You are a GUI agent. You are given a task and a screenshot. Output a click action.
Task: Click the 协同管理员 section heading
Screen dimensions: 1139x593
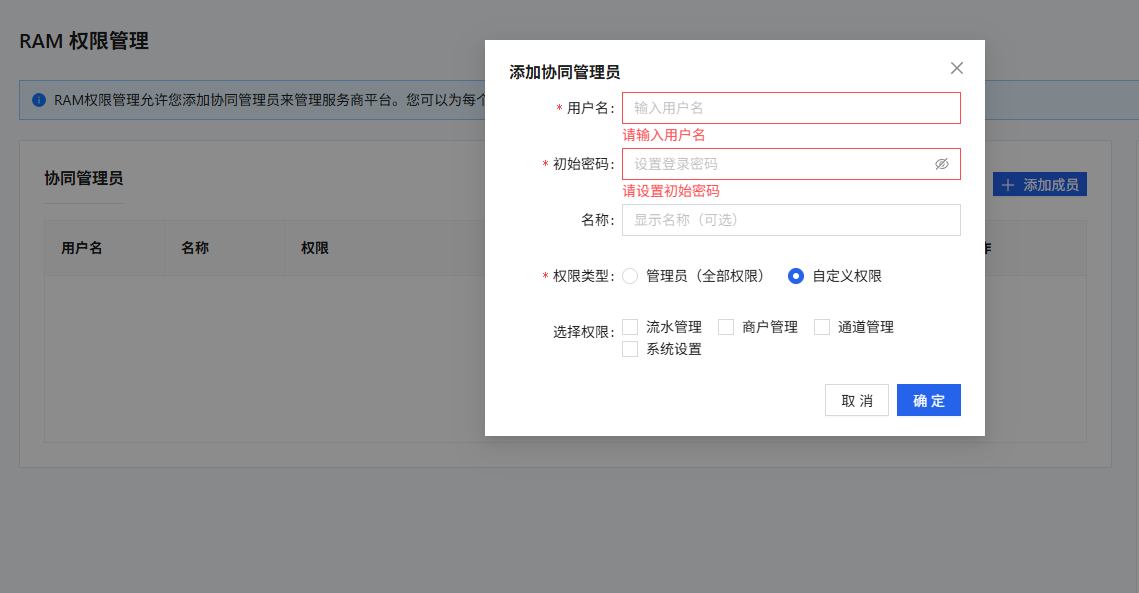coord(84,177)
